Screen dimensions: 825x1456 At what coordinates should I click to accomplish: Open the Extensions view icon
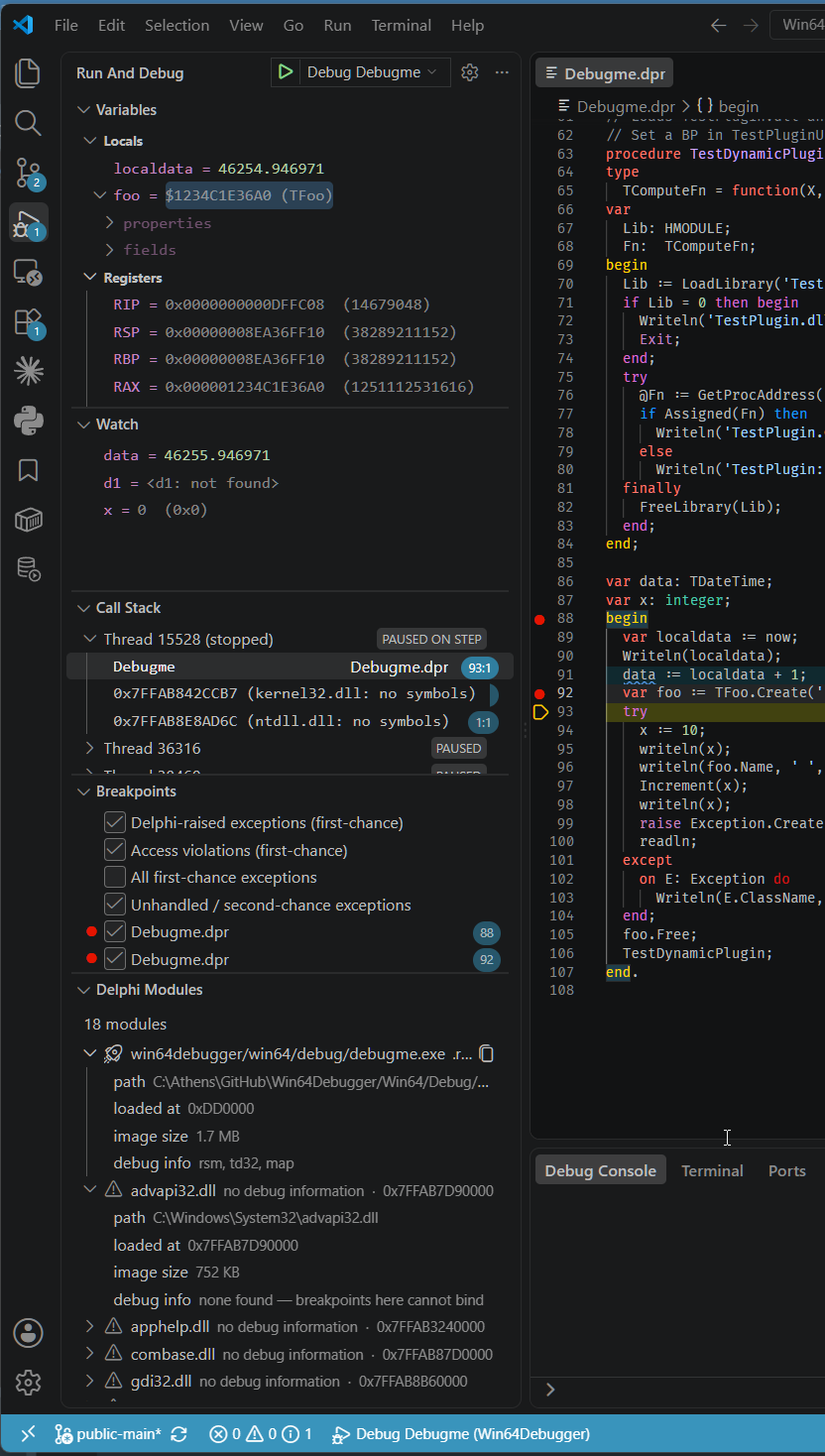pos(28,321)
